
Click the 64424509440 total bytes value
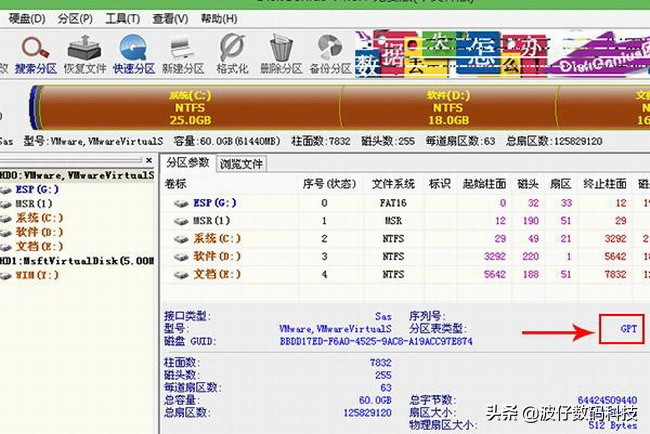coord(607,400)
